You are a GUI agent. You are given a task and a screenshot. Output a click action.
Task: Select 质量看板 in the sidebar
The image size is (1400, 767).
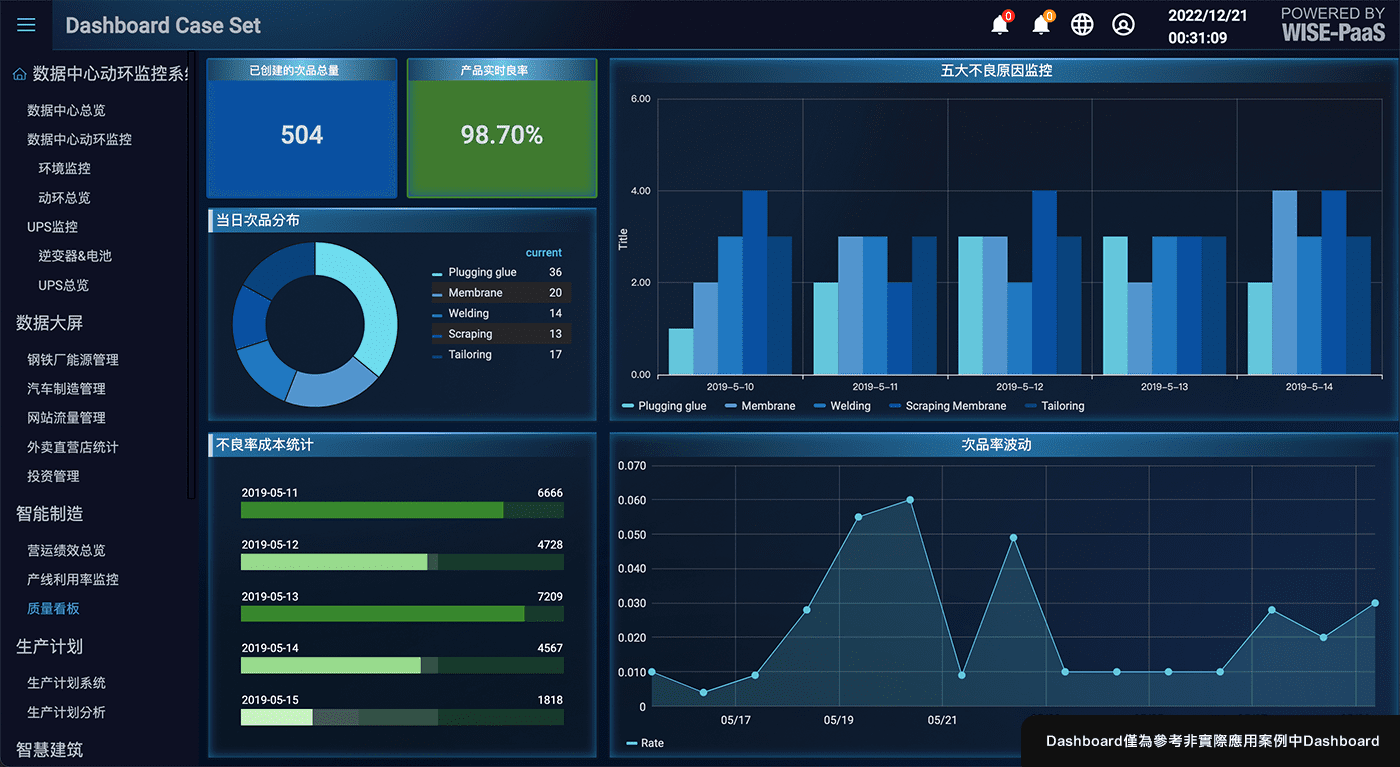(53, 608)
